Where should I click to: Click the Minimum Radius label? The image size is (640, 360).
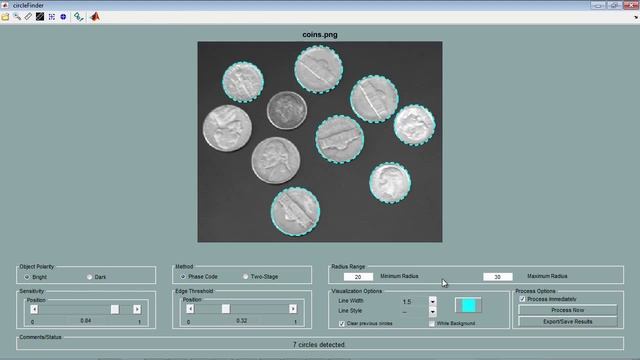click(399, 276)
